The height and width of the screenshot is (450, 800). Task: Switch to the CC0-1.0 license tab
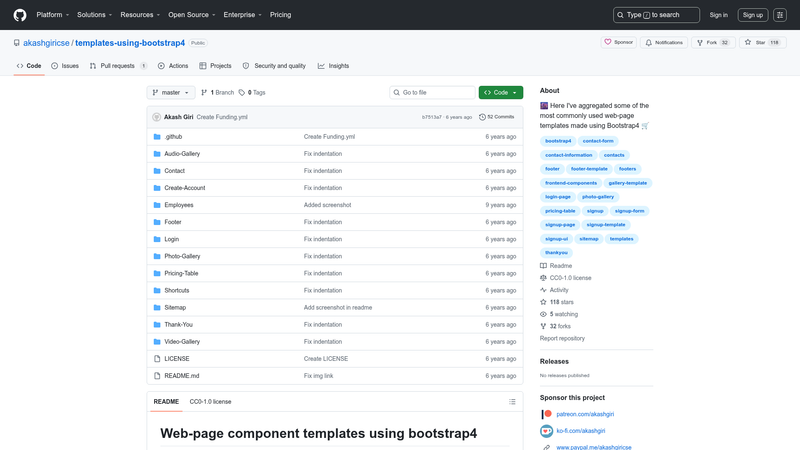point(210,402)
